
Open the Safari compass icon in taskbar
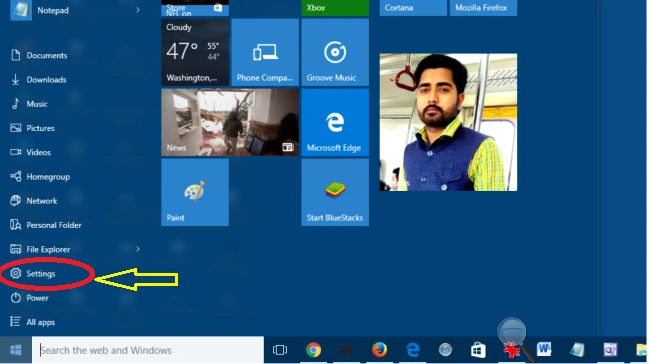[x=445, y=350]
